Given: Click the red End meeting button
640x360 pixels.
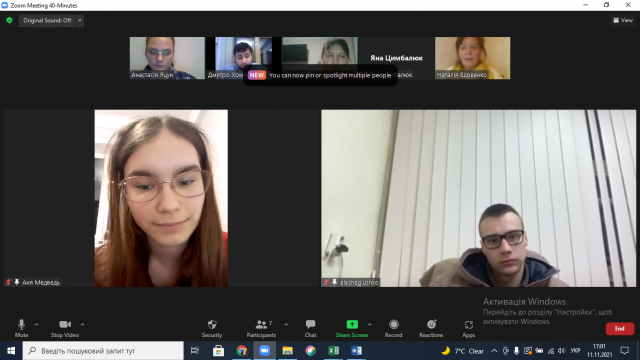Looking at the screenshot, I should click(x=620, y=329).
